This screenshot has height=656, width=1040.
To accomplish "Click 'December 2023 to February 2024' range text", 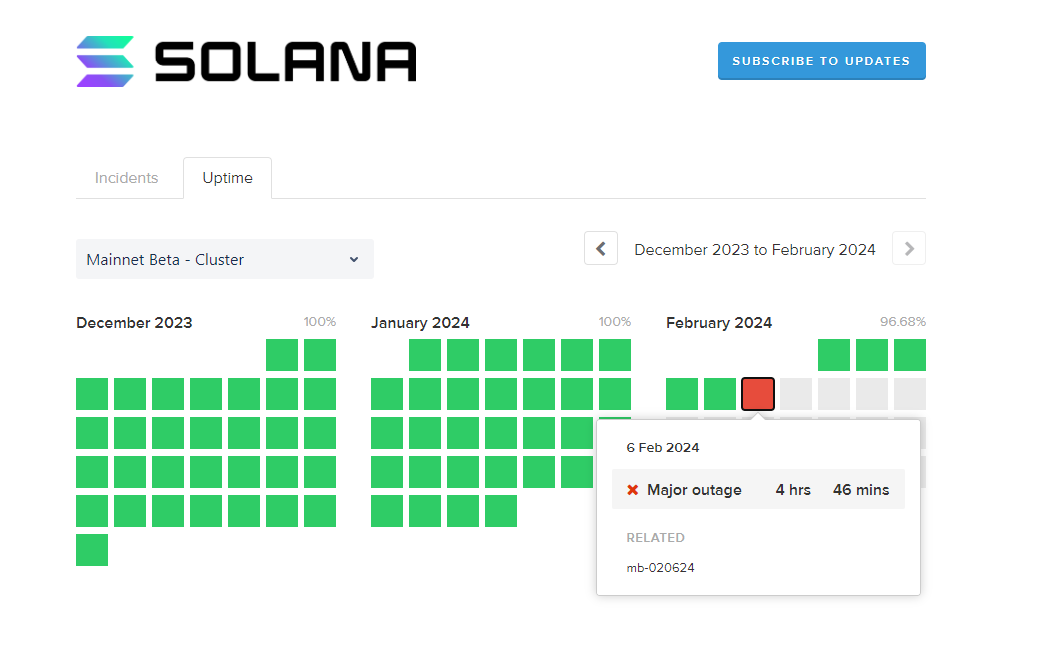I will point(755,249).
